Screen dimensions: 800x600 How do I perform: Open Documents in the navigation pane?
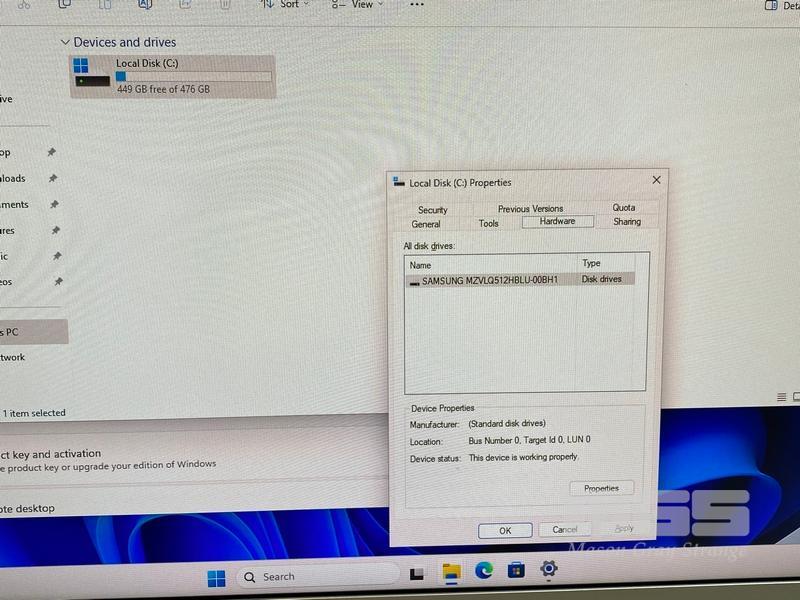14,204
